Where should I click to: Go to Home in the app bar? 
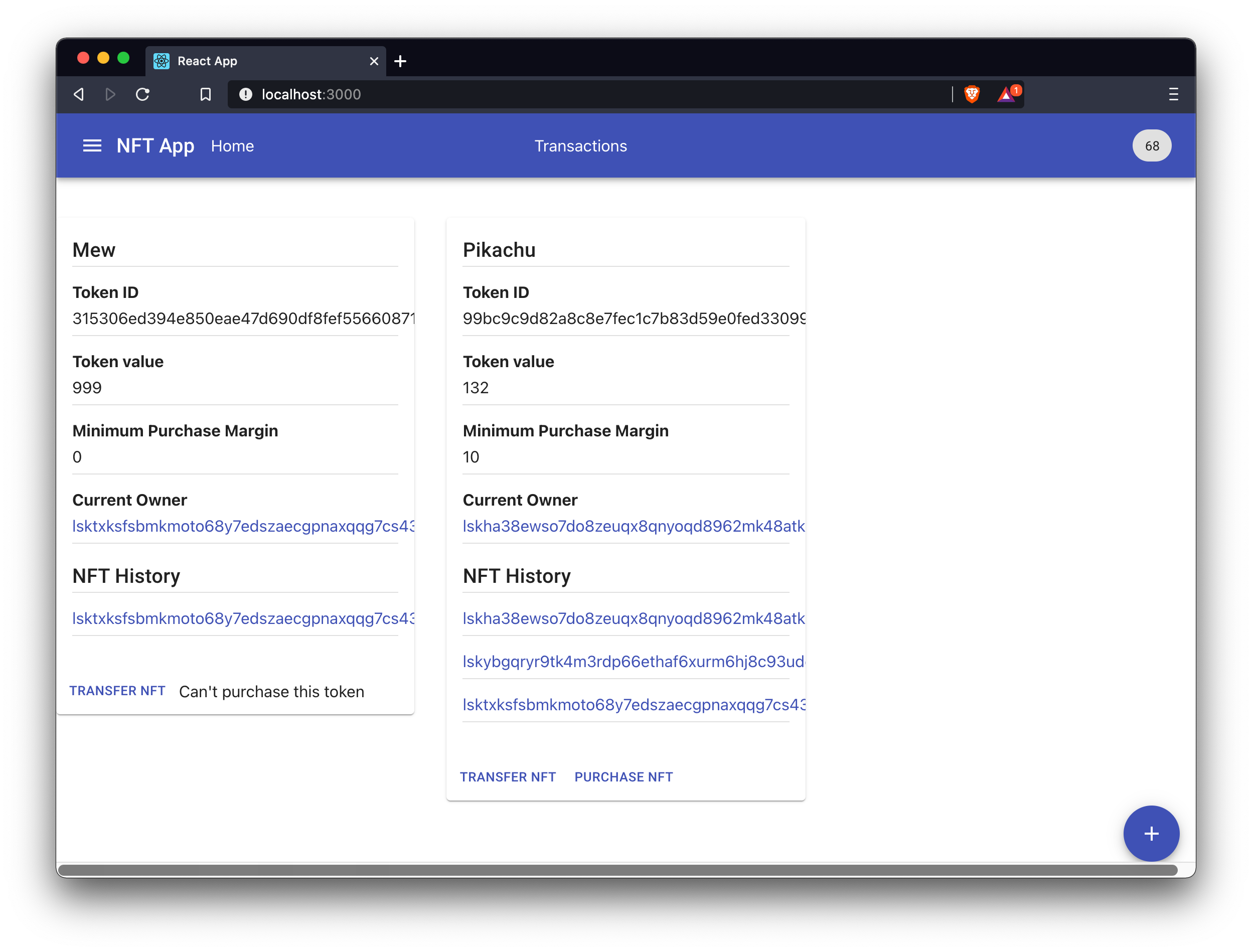(x=232, y=146)
